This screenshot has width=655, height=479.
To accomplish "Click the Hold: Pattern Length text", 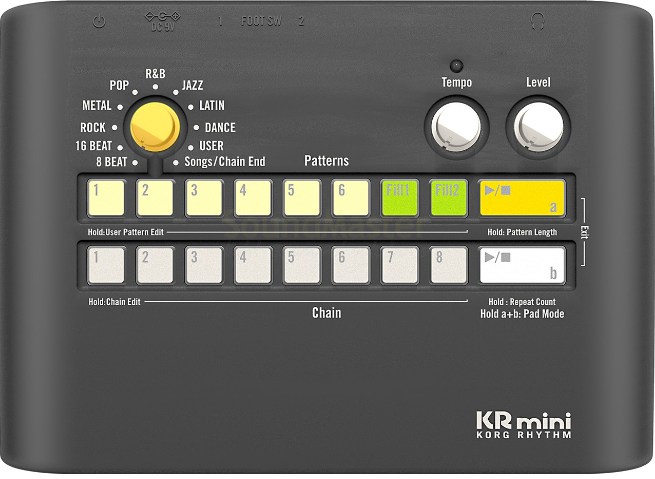I will [522, 232].
